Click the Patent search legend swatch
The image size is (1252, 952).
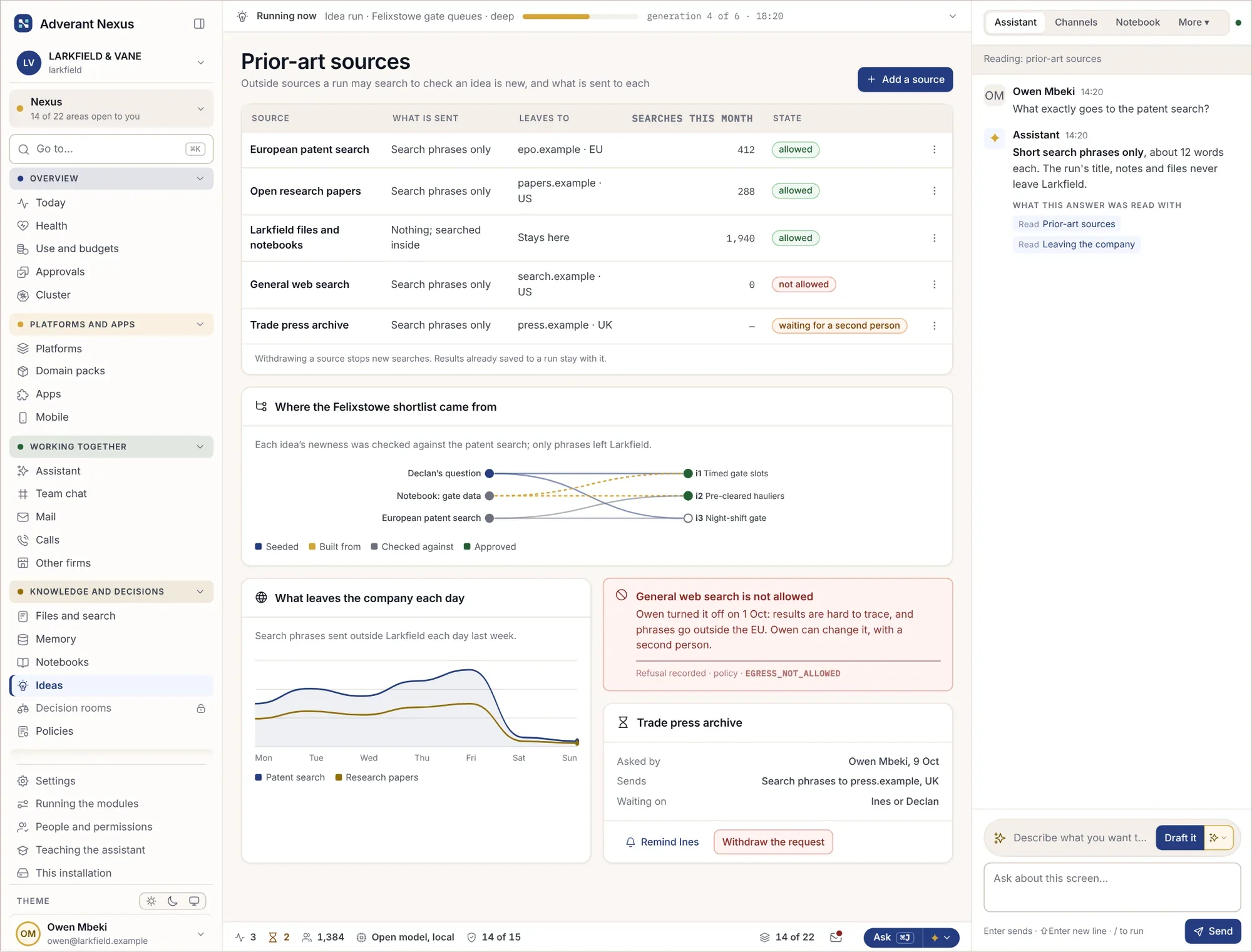[258, 778]
